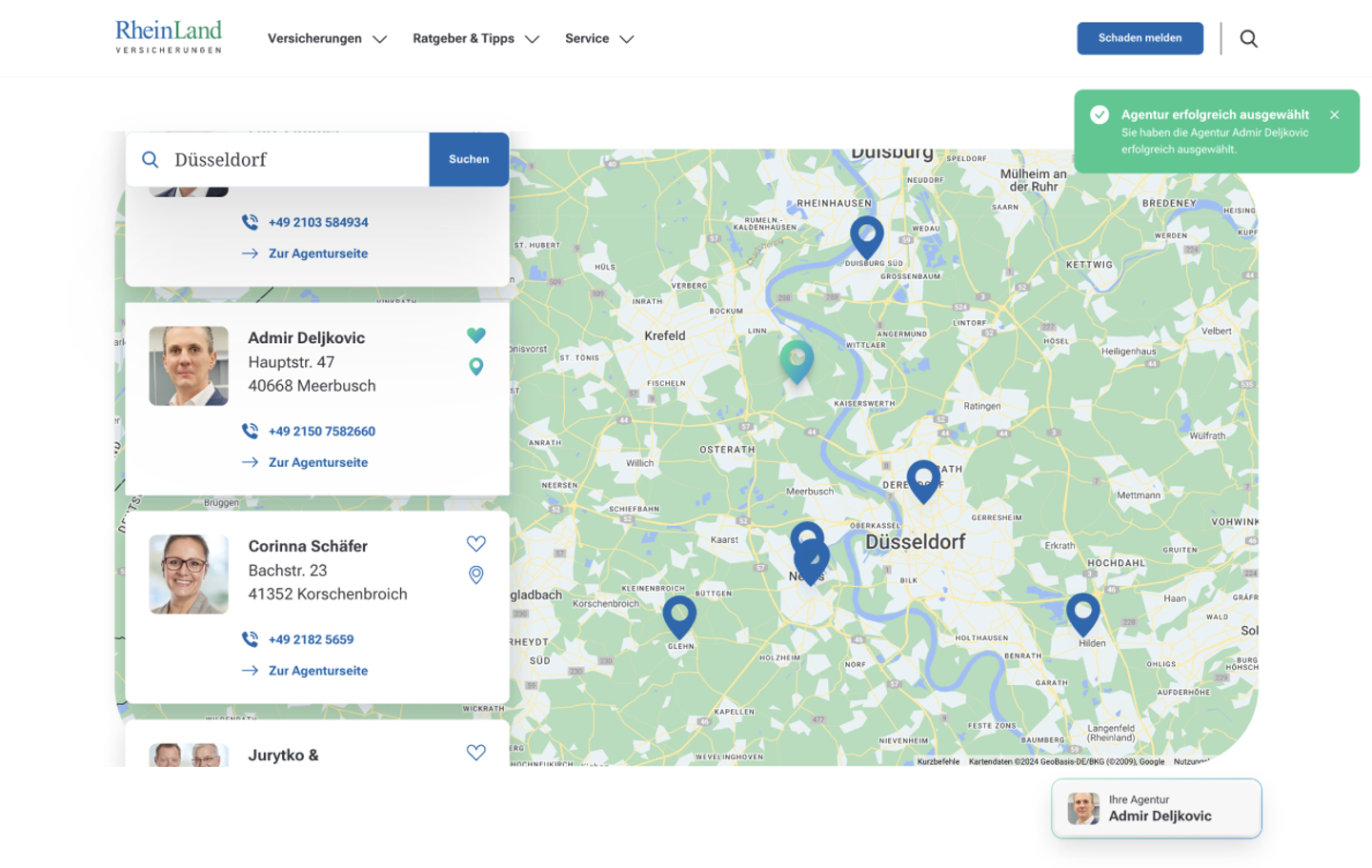Show Corinna Schäfer on map via pin icon
The height and width of the screenshot is (868, 1372).
pos(476,575)
